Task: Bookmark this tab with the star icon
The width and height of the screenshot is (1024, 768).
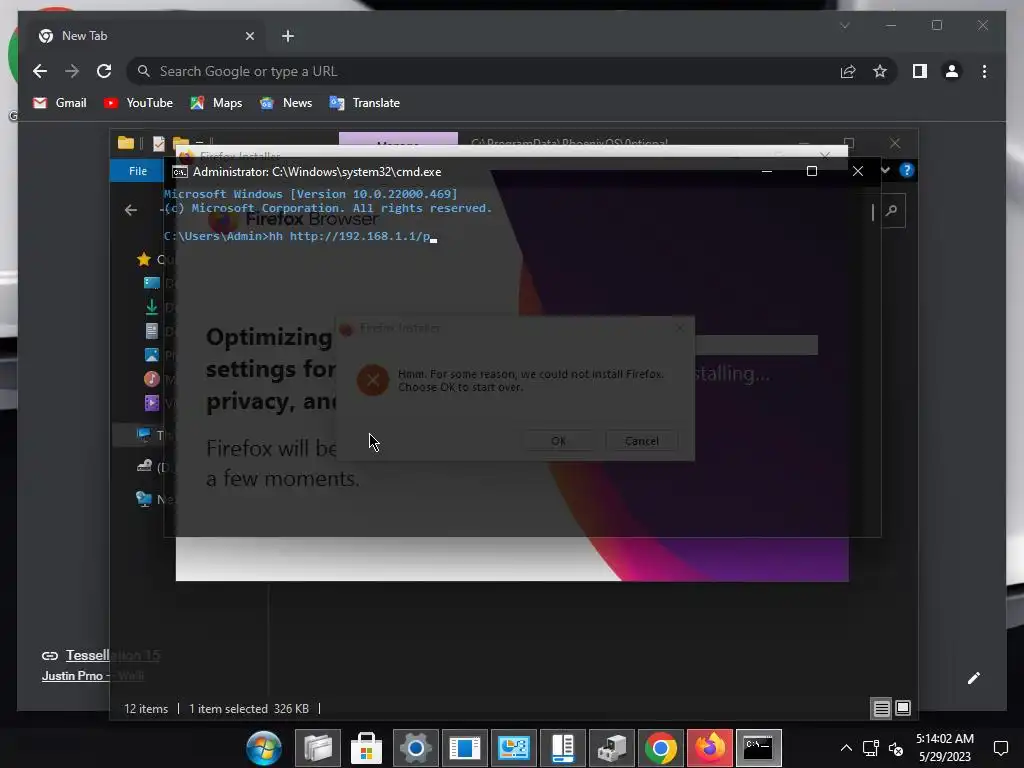Action: coord(880,71)
